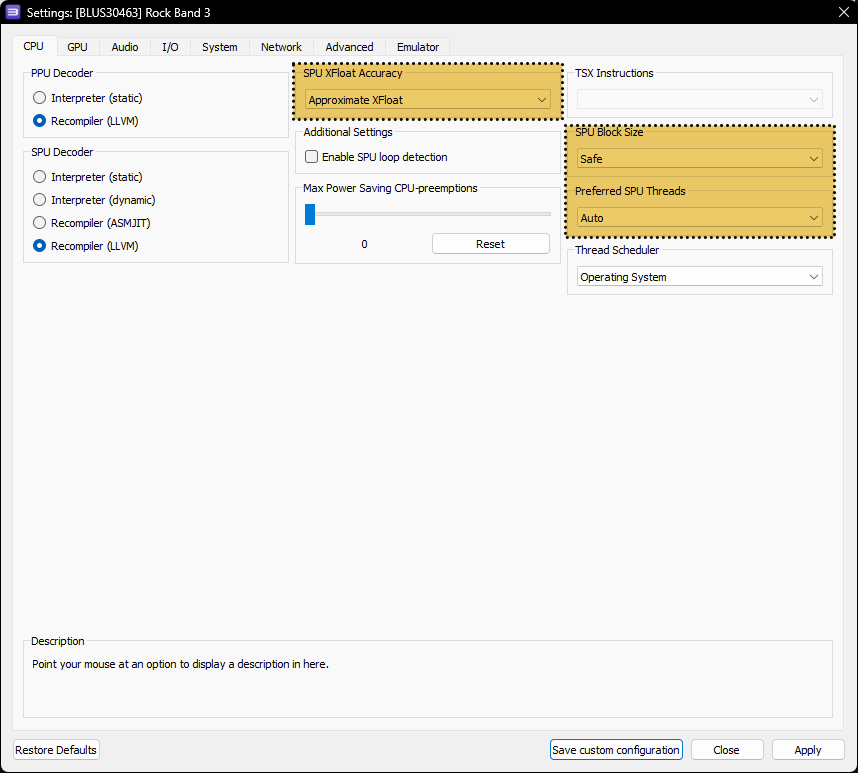Expand the SPU Block Size dropdown

point(699,159)
